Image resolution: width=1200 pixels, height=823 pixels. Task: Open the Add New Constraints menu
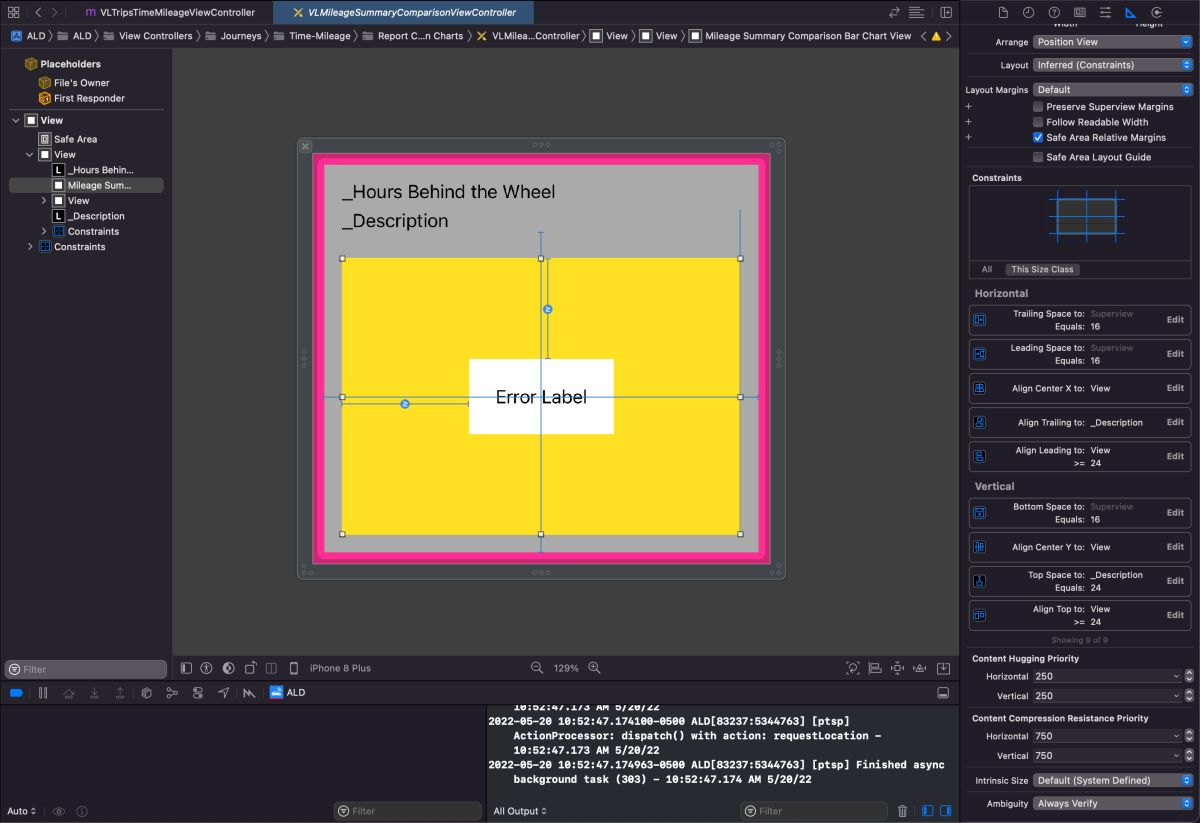[898, 668]
